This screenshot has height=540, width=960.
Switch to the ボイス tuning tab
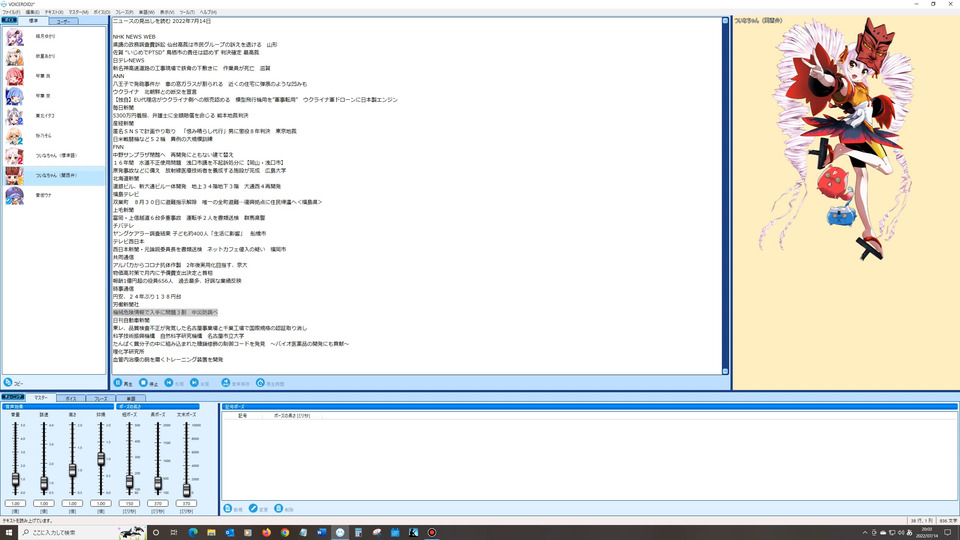pos(71,398)
